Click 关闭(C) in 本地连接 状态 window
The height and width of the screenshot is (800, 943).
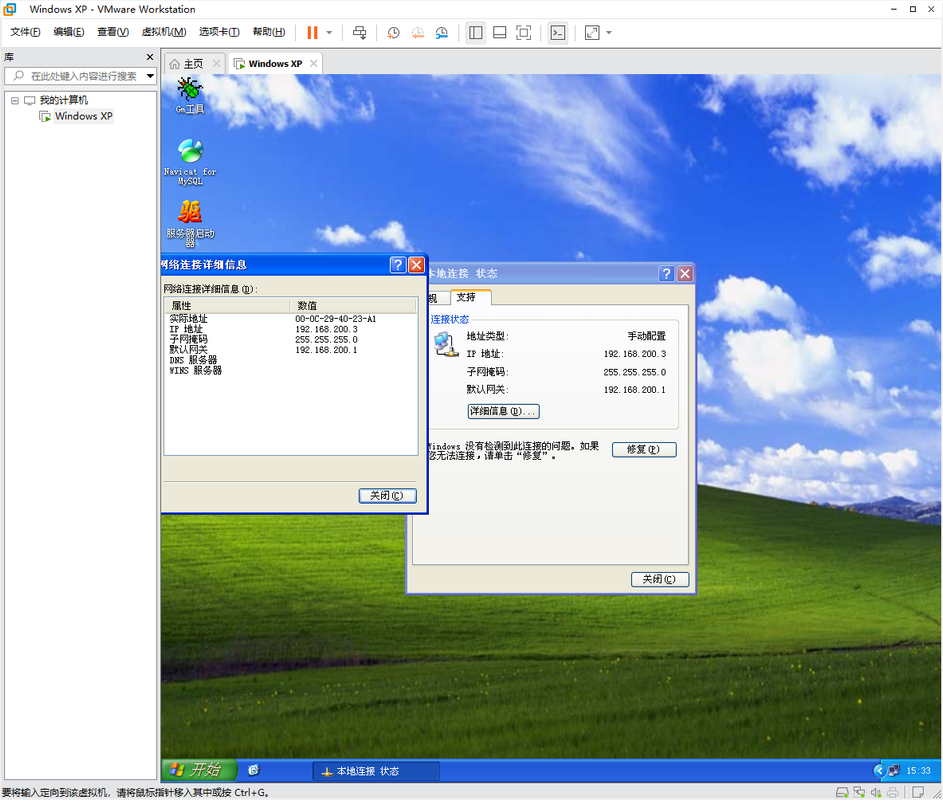click(x=660, y=579)
